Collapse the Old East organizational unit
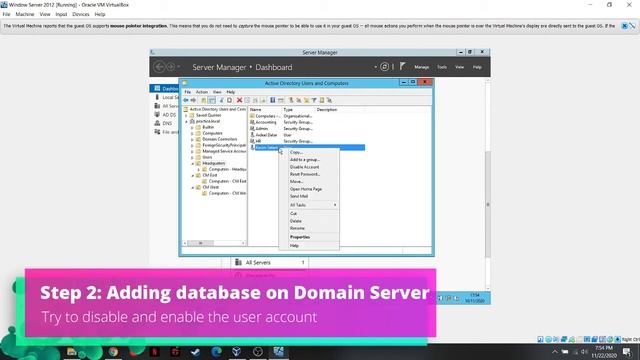This screenshot has width=640, height=360. point(192,175)
